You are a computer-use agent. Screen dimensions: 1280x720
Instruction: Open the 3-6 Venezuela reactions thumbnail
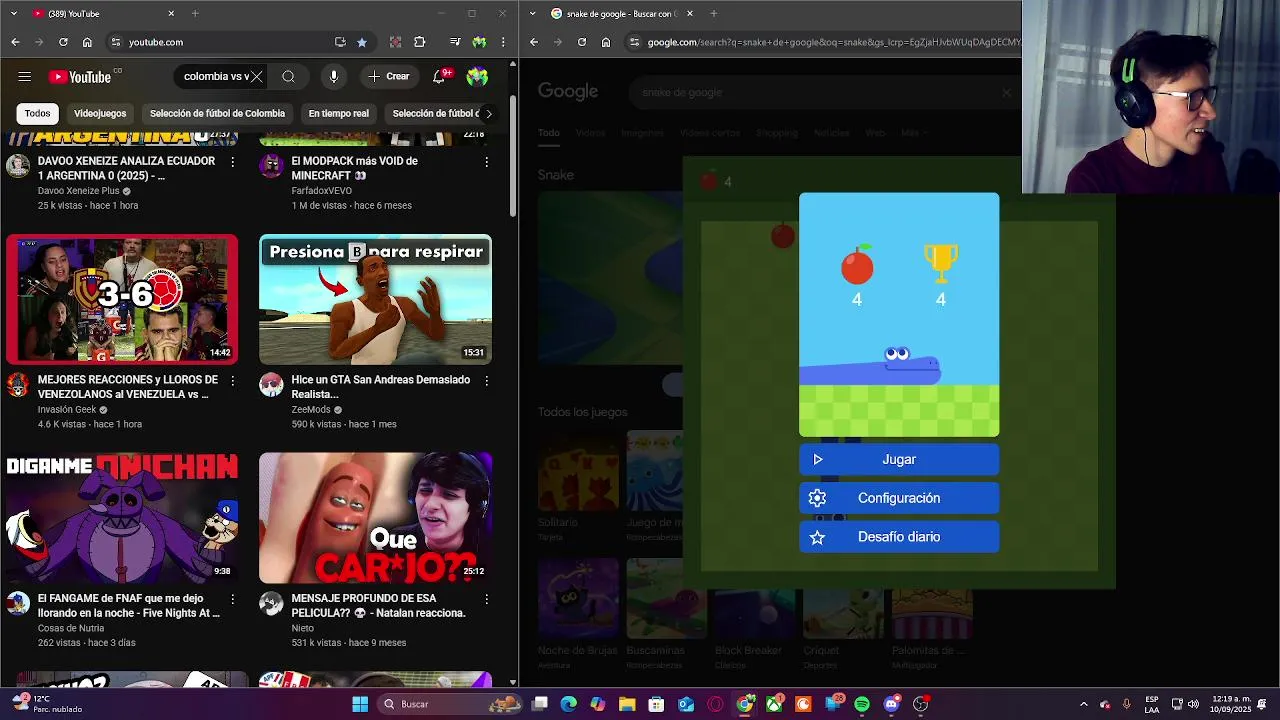click(122, 299)
